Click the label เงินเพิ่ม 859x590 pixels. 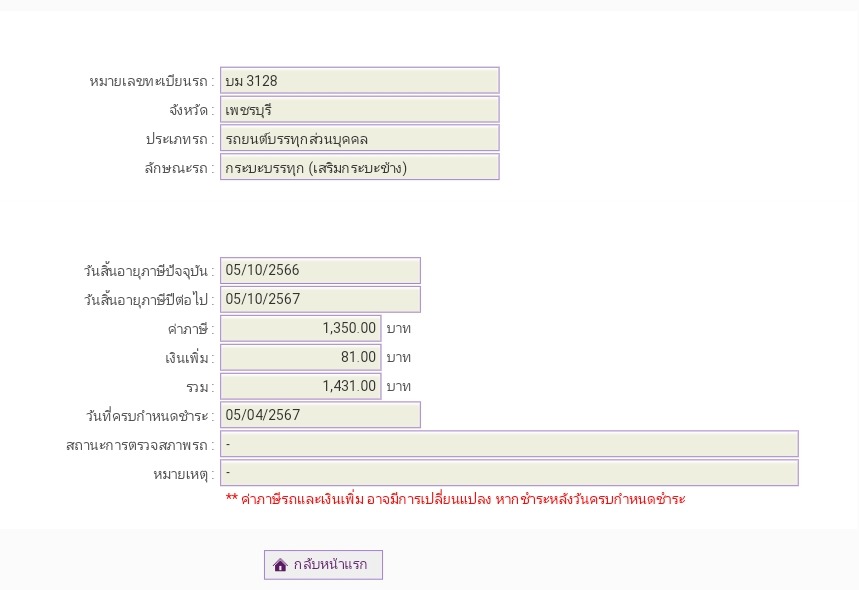pos(190,358)
